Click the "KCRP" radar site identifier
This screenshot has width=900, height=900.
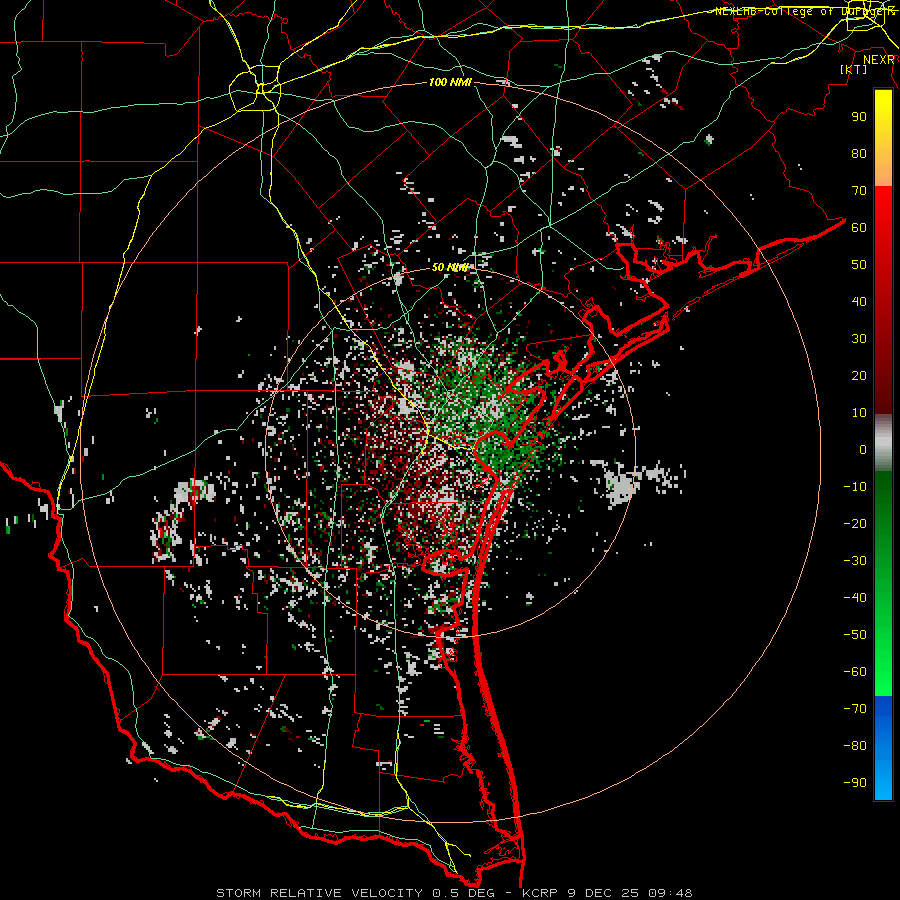coord(539,893)
